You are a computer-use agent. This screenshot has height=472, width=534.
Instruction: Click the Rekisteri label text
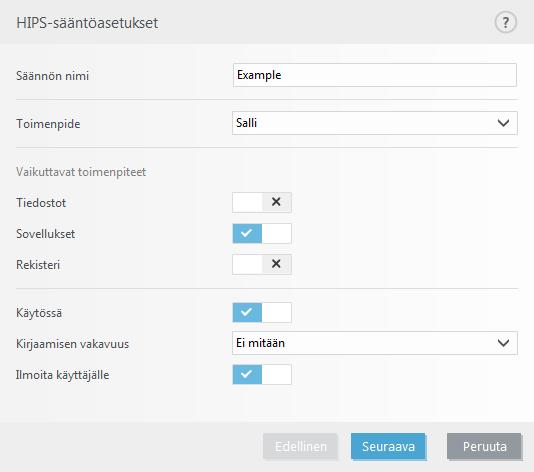pyautogui.click(x=38, y=265)
